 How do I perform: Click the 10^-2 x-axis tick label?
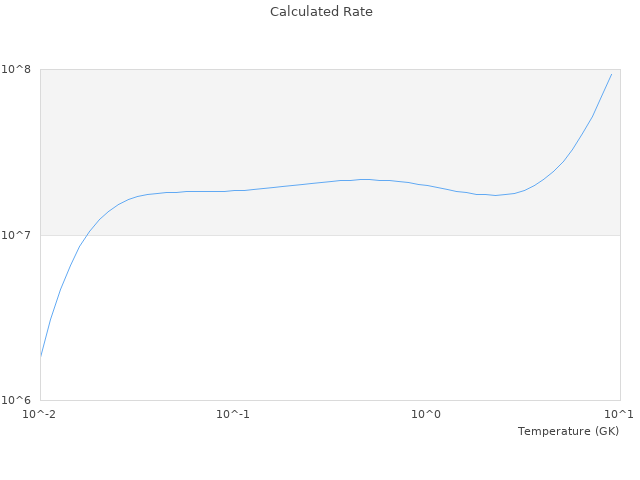(40, 414)
